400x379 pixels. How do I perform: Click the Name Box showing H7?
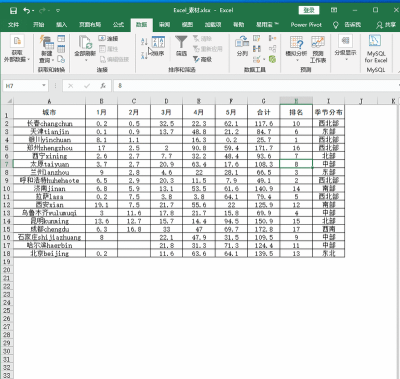[x=22, y=86]
